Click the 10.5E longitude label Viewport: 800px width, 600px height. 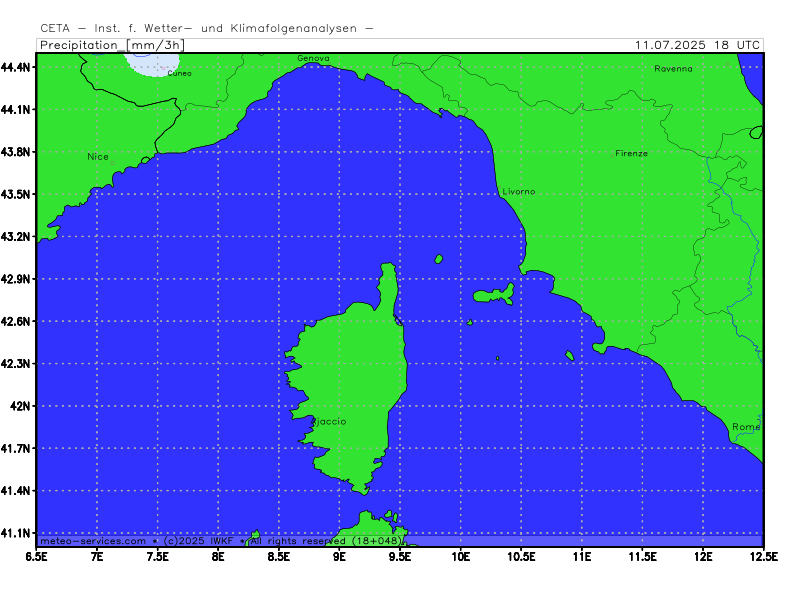click(521, 557)
